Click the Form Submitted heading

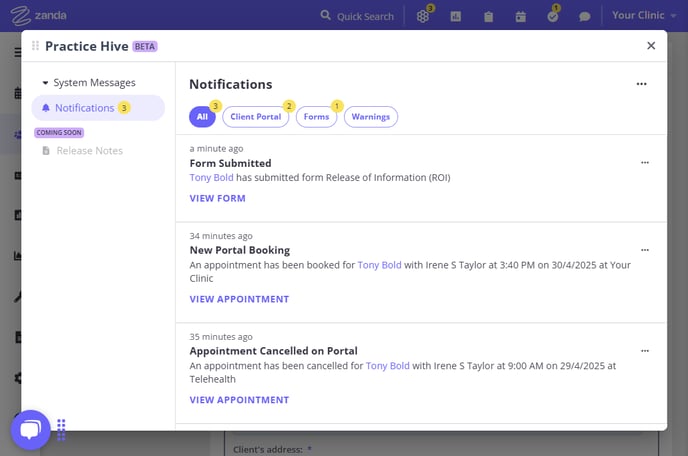point(230,163)
